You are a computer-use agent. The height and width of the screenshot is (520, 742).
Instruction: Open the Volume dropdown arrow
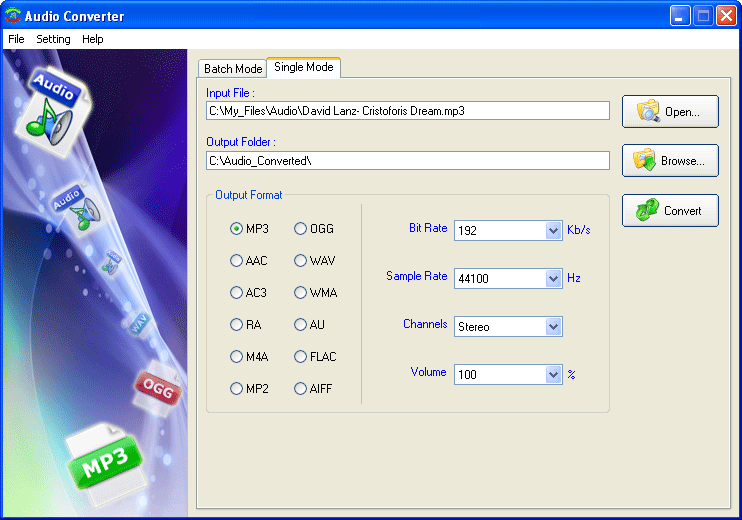point(553,374)
